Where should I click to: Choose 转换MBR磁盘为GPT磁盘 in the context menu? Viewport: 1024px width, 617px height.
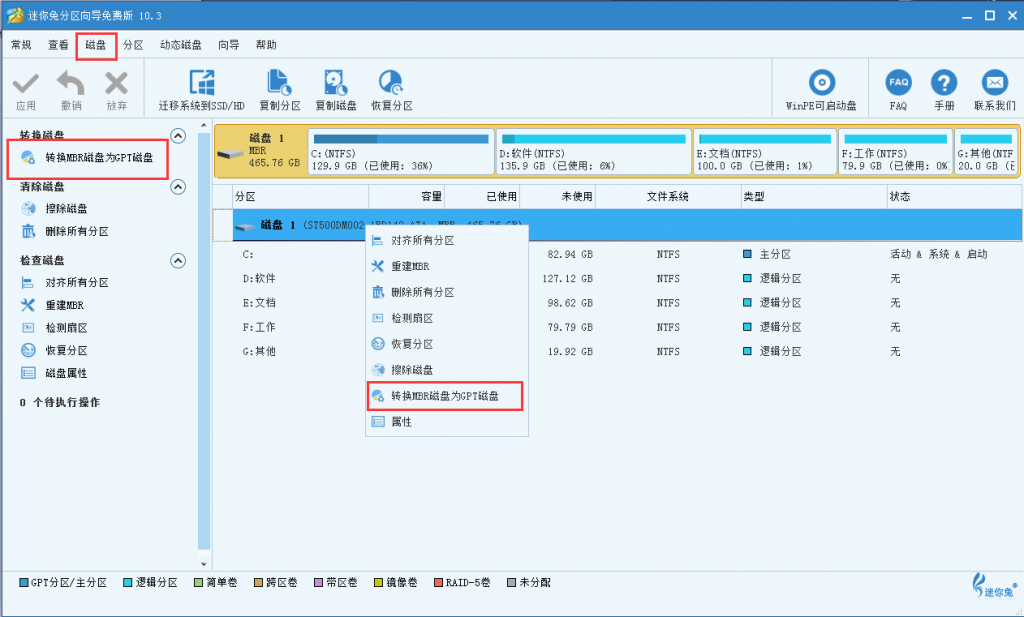pos(447,396)
